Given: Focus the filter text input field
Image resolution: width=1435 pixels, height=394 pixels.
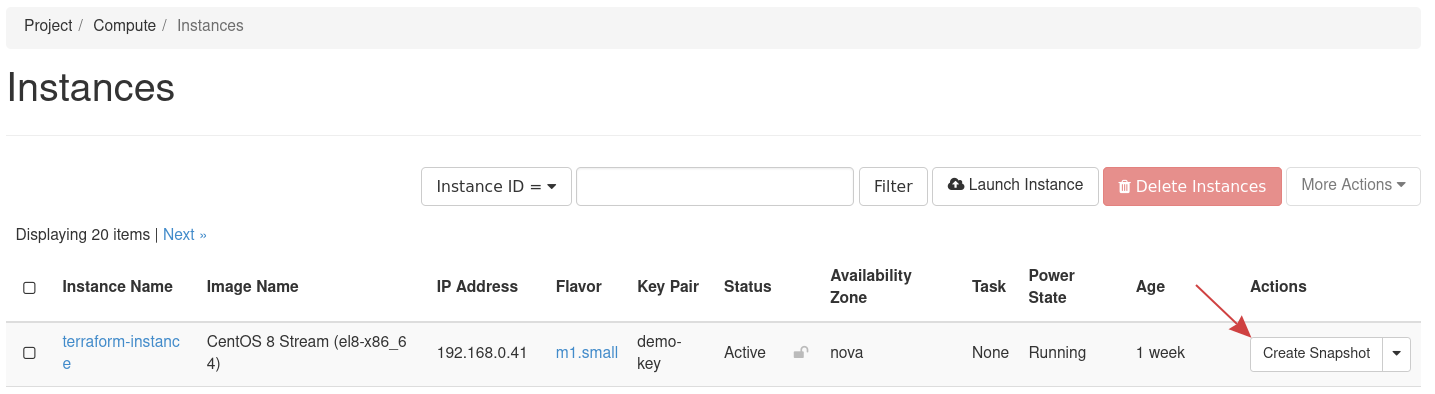Looking at the screenshot, I should (715, 186).
